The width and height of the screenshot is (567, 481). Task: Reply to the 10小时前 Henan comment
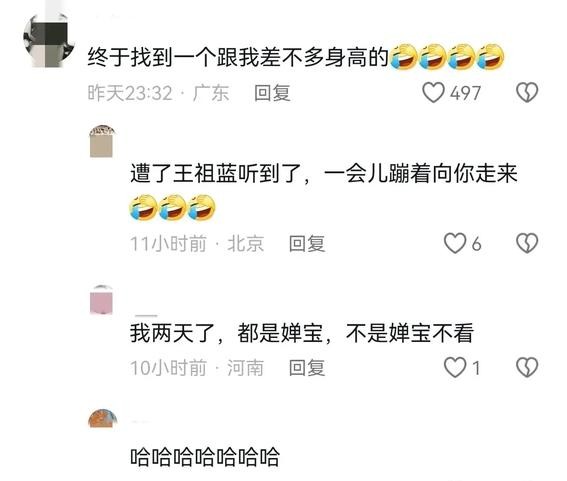point(307,368)
